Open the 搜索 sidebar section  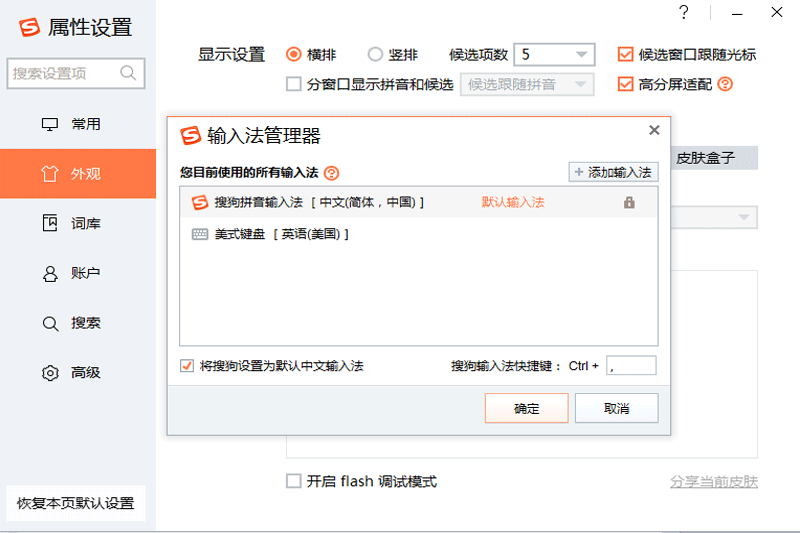tap(78, 323)
